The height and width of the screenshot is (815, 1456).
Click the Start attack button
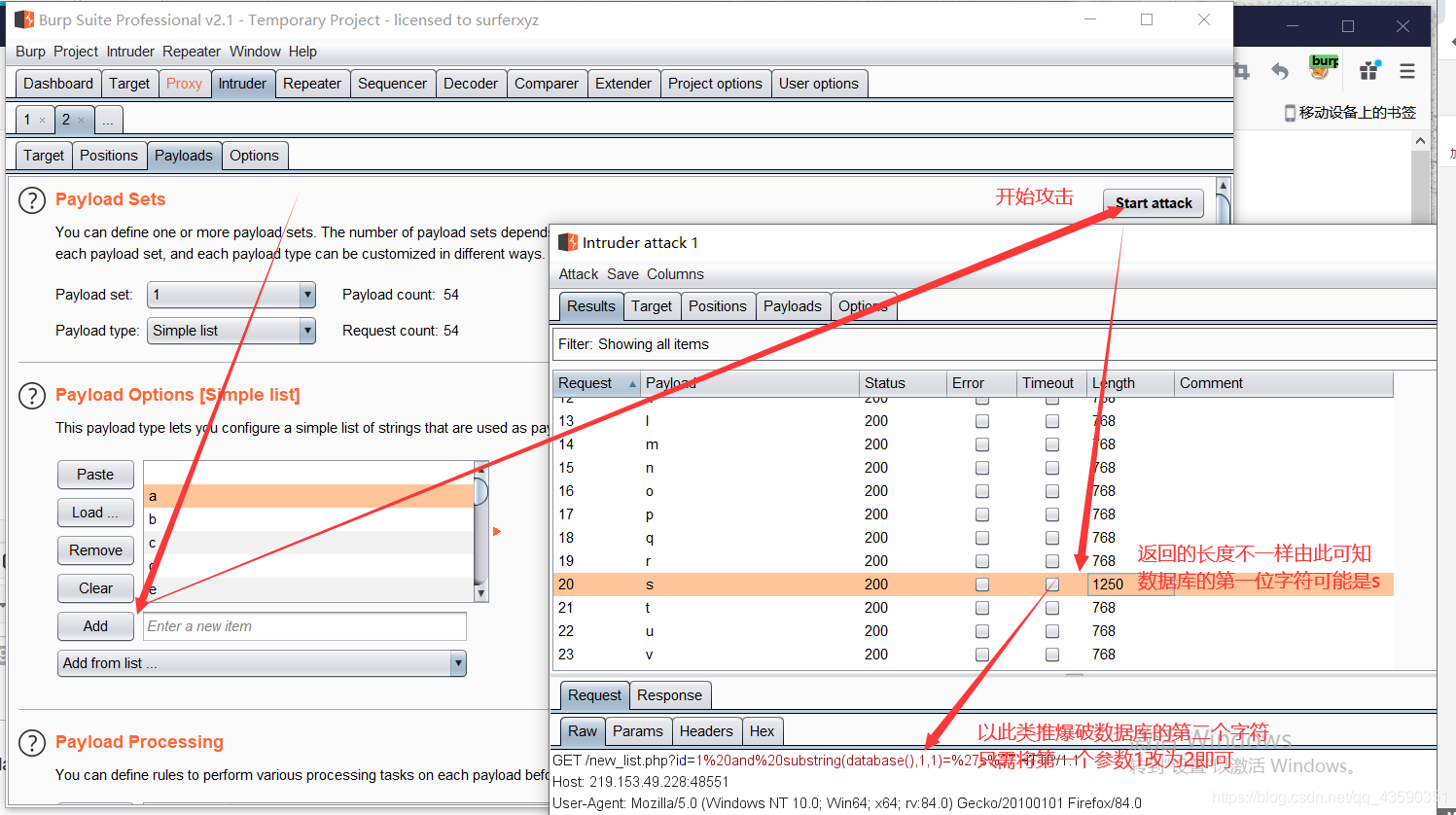coord(1154,203)
